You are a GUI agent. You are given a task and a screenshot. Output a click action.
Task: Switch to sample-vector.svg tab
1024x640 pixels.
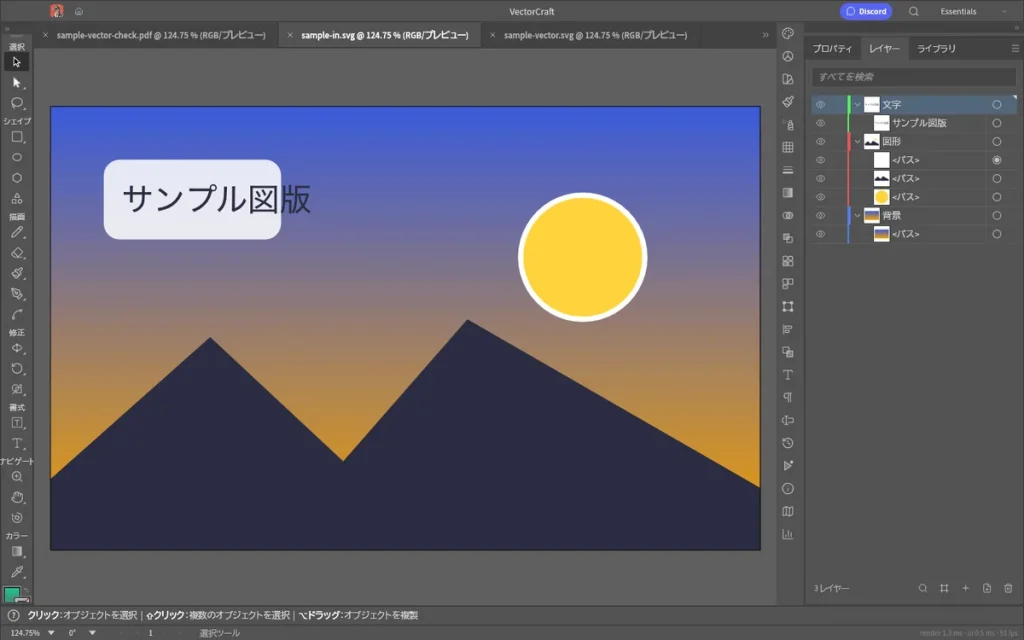pyautogui.click(x=595, y=35)
